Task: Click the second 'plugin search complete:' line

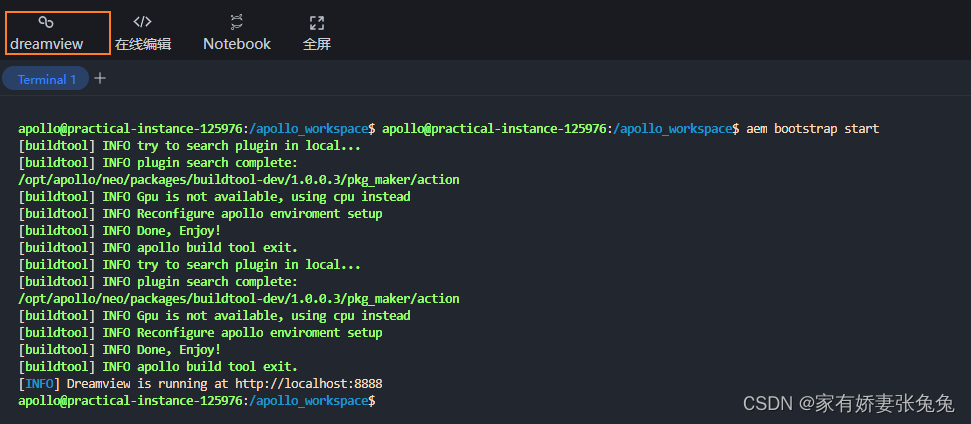Action: tap(158, 282)
